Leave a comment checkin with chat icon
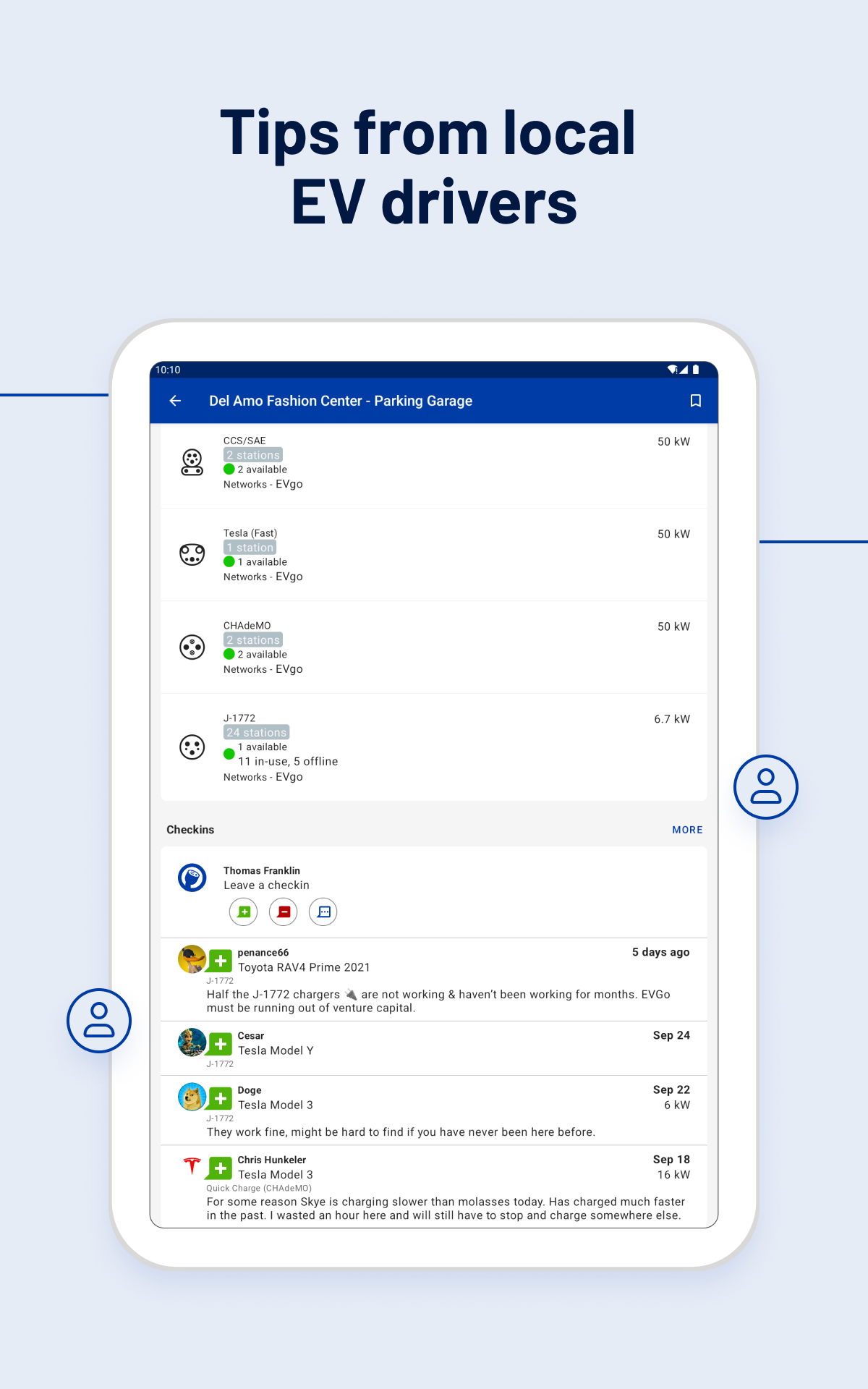The height and width of the screenshot is (1389, 868). [x=323, y=912]
